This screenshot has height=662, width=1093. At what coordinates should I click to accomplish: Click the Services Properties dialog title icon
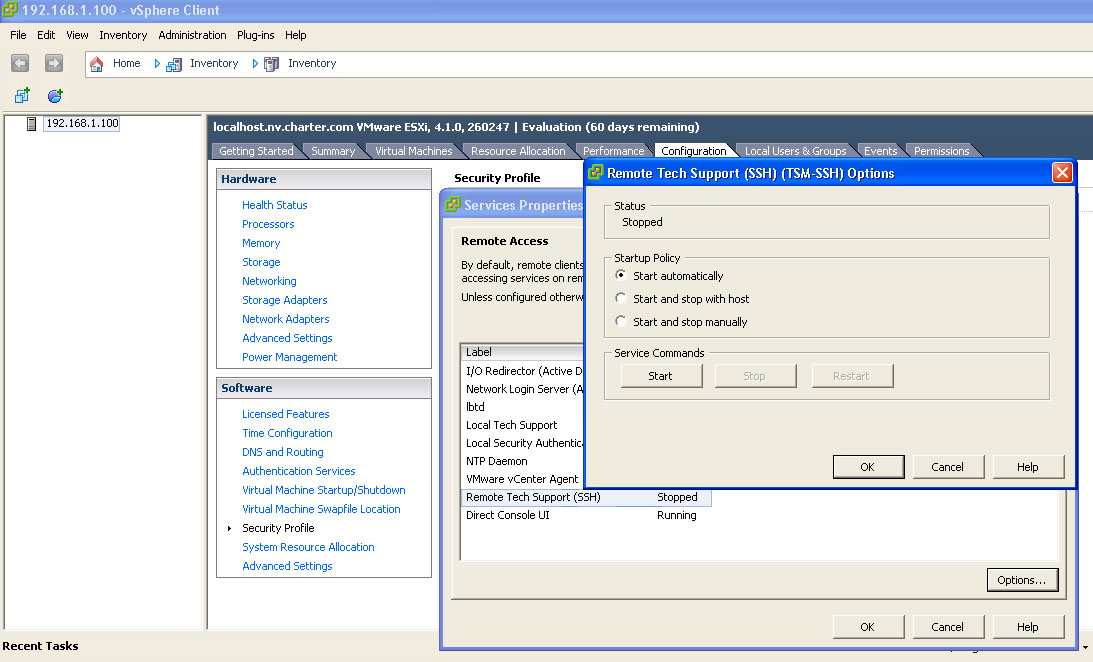[453, 204]
